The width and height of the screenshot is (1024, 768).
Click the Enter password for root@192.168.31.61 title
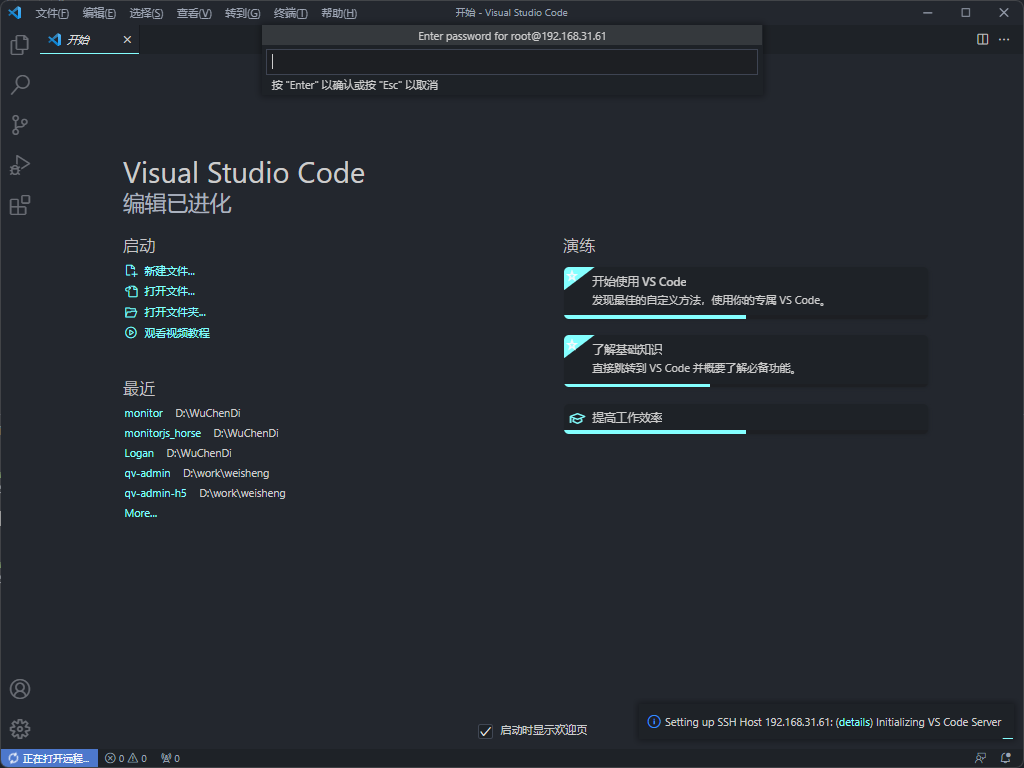[512, 36]
